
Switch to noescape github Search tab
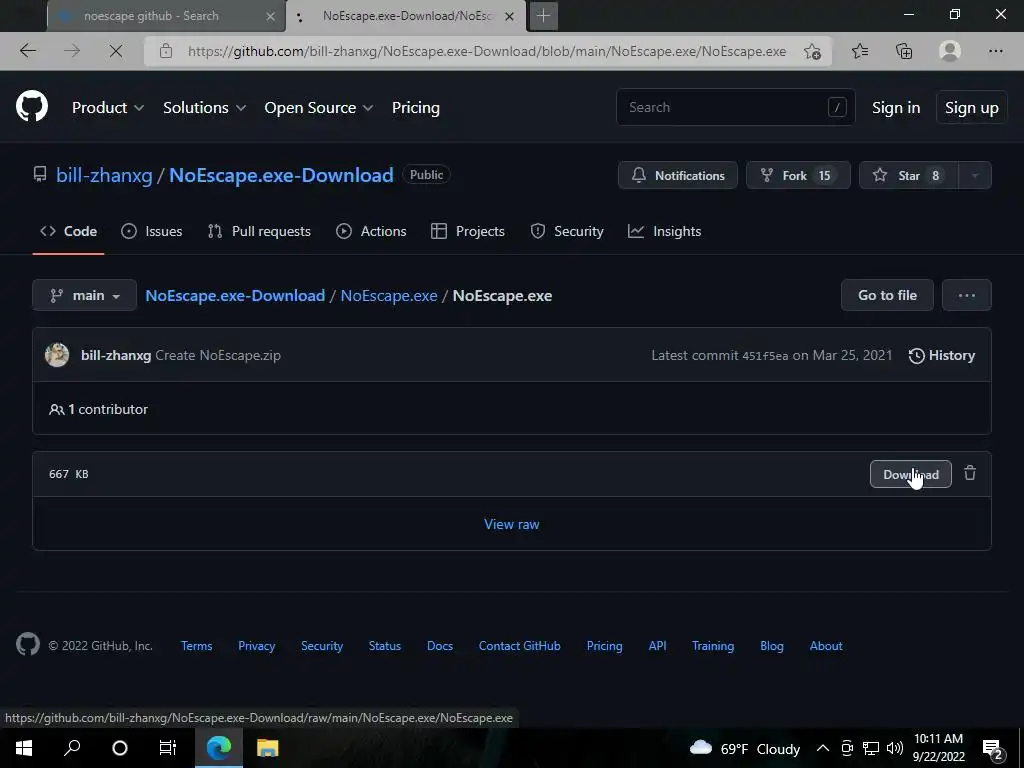pyautogui.click(x=167, y=16)
